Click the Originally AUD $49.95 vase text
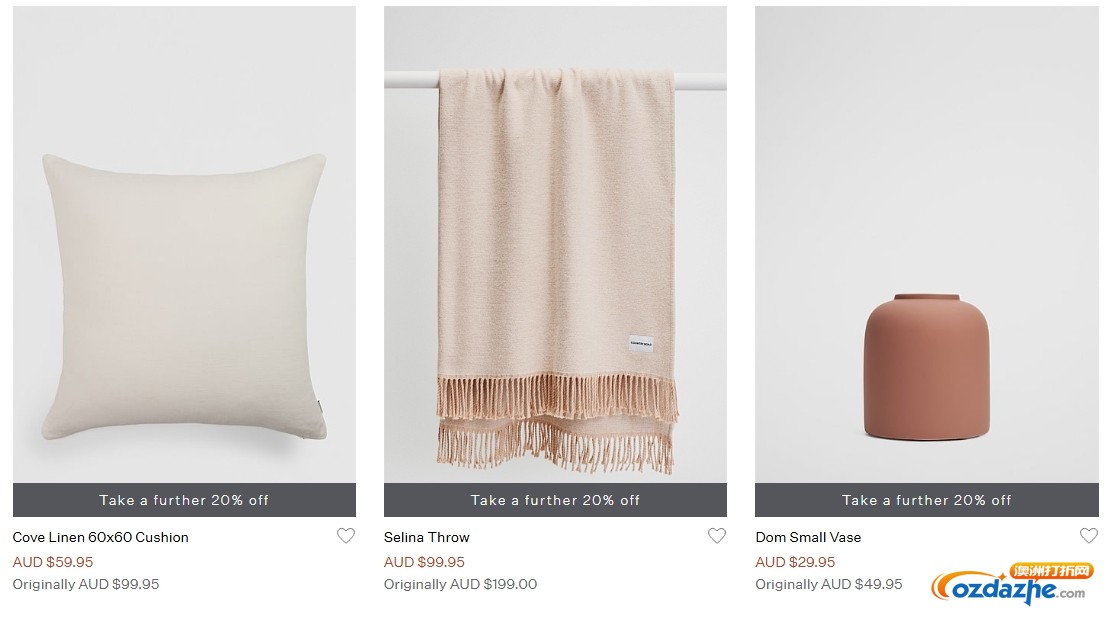This screenshot has width=1116, height=618. [x=828, y=584]
